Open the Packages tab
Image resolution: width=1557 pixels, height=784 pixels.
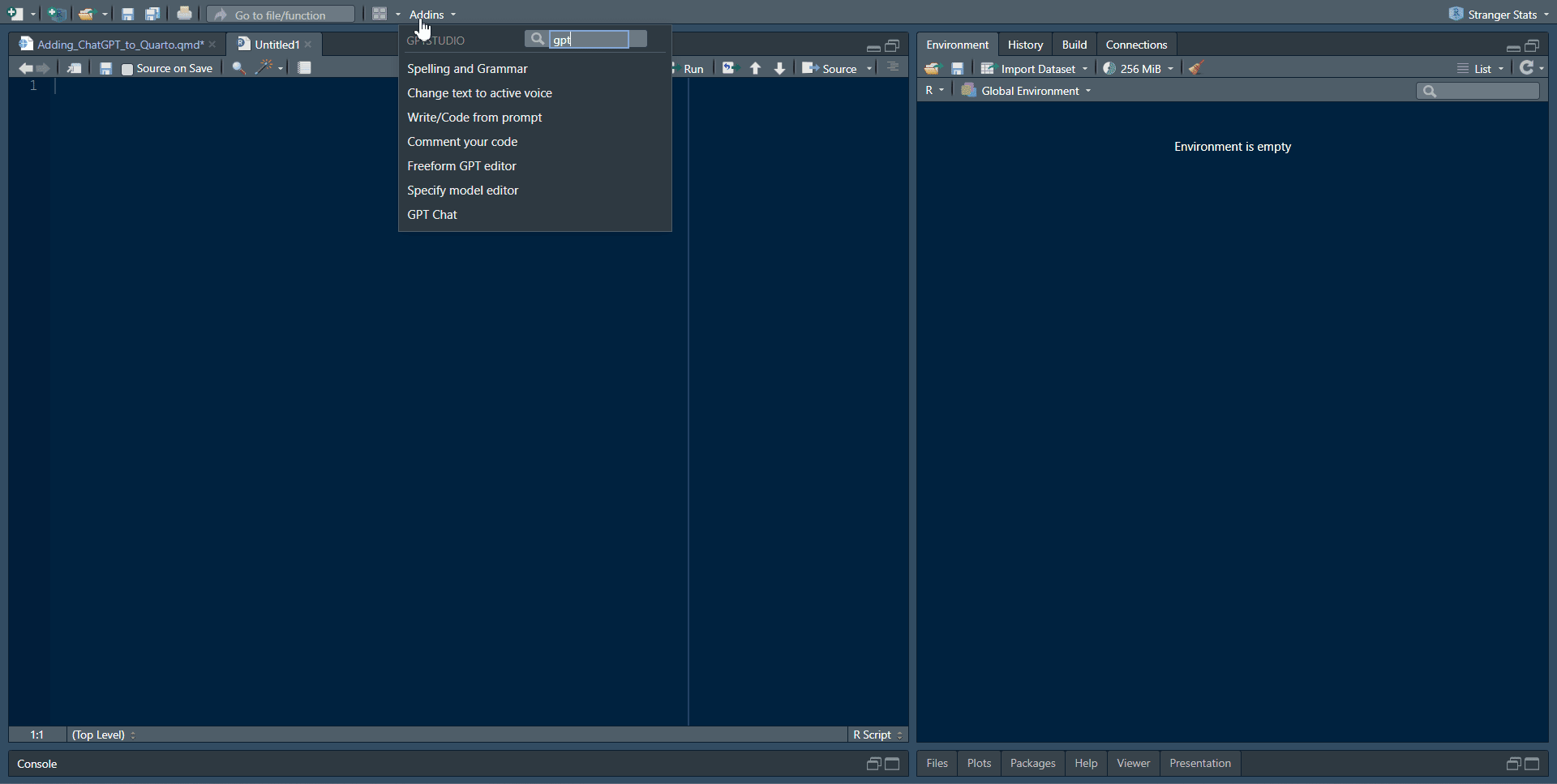click(1032, 763)
